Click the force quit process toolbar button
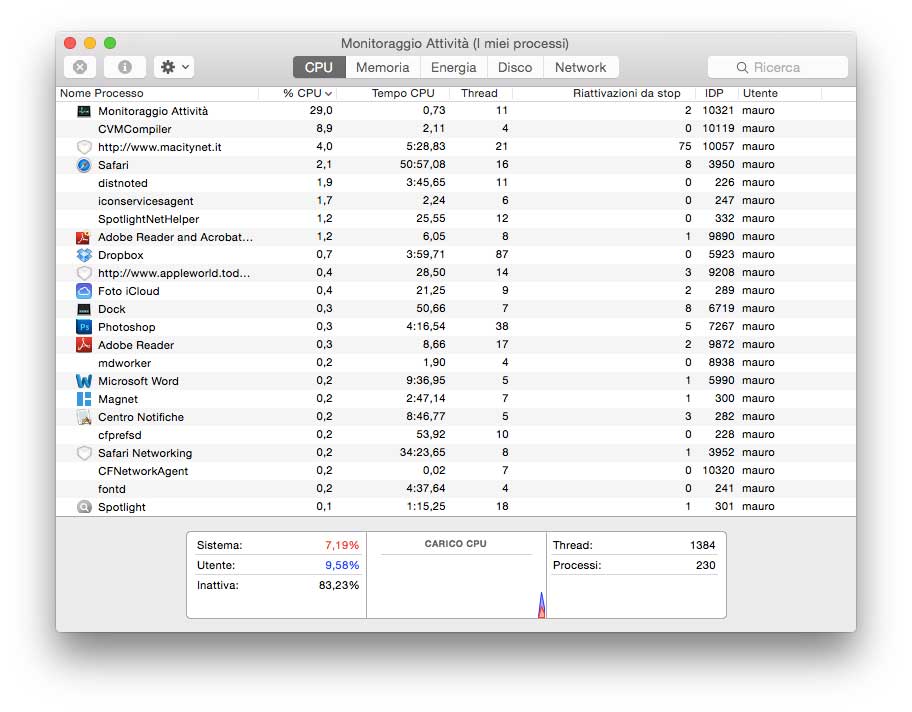The height and width of the screenshot is (712, 912). point(80,67)
